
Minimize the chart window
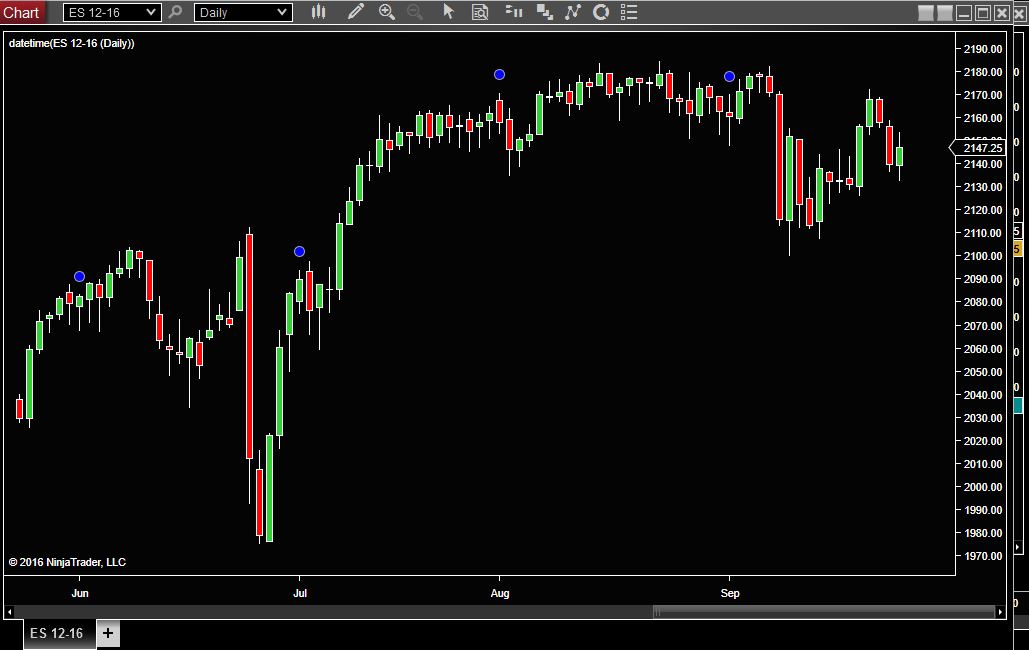(963, 13)
